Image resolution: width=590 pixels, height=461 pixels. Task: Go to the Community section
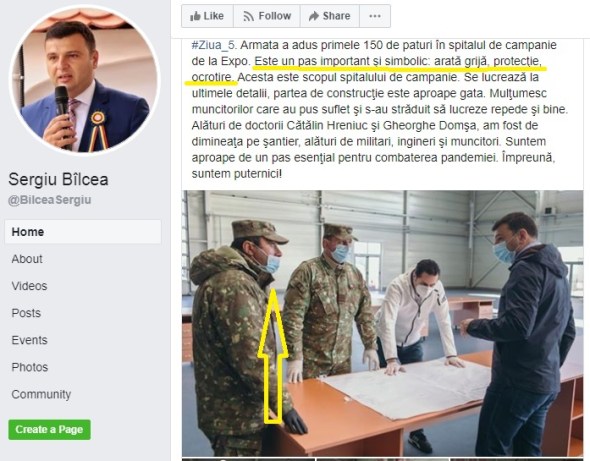point(41,394)
